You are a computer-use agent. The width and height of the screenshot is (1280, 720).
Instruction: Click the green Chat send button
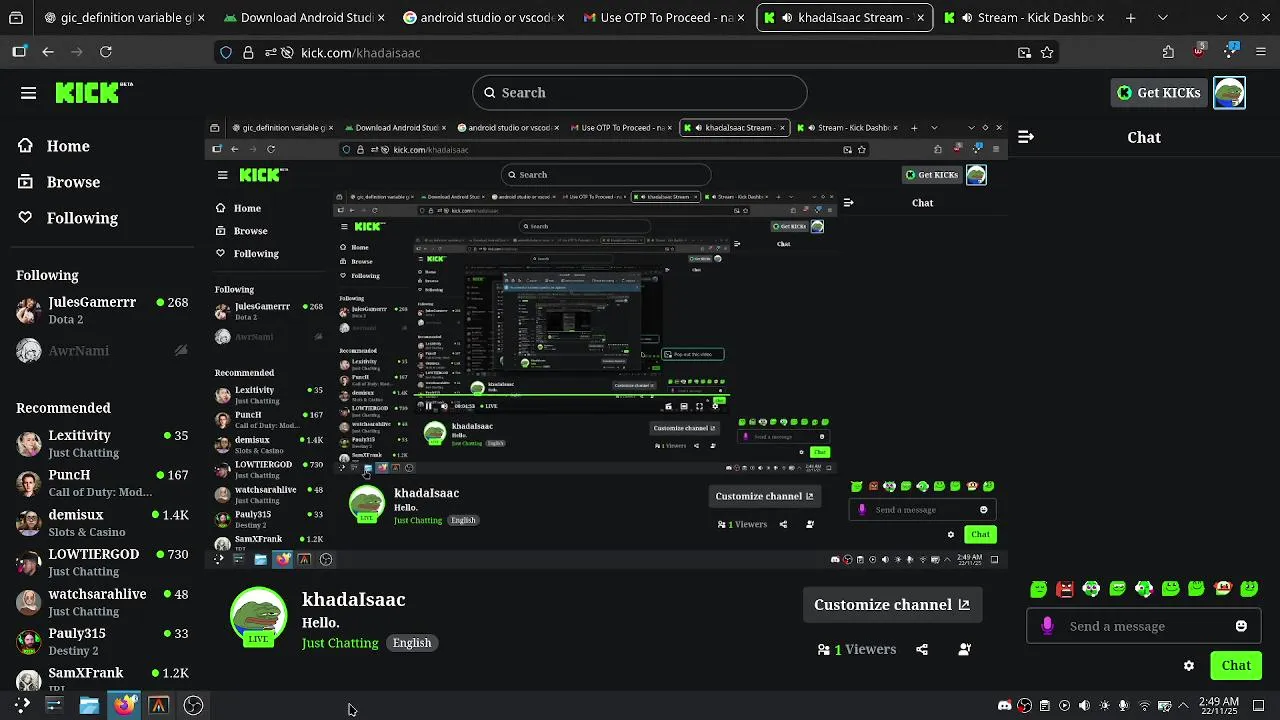coord(1236,666)
